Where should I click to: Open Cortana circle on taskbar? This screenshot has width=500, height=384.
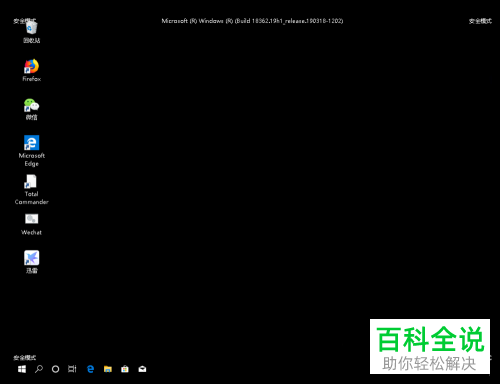[56, 369]
